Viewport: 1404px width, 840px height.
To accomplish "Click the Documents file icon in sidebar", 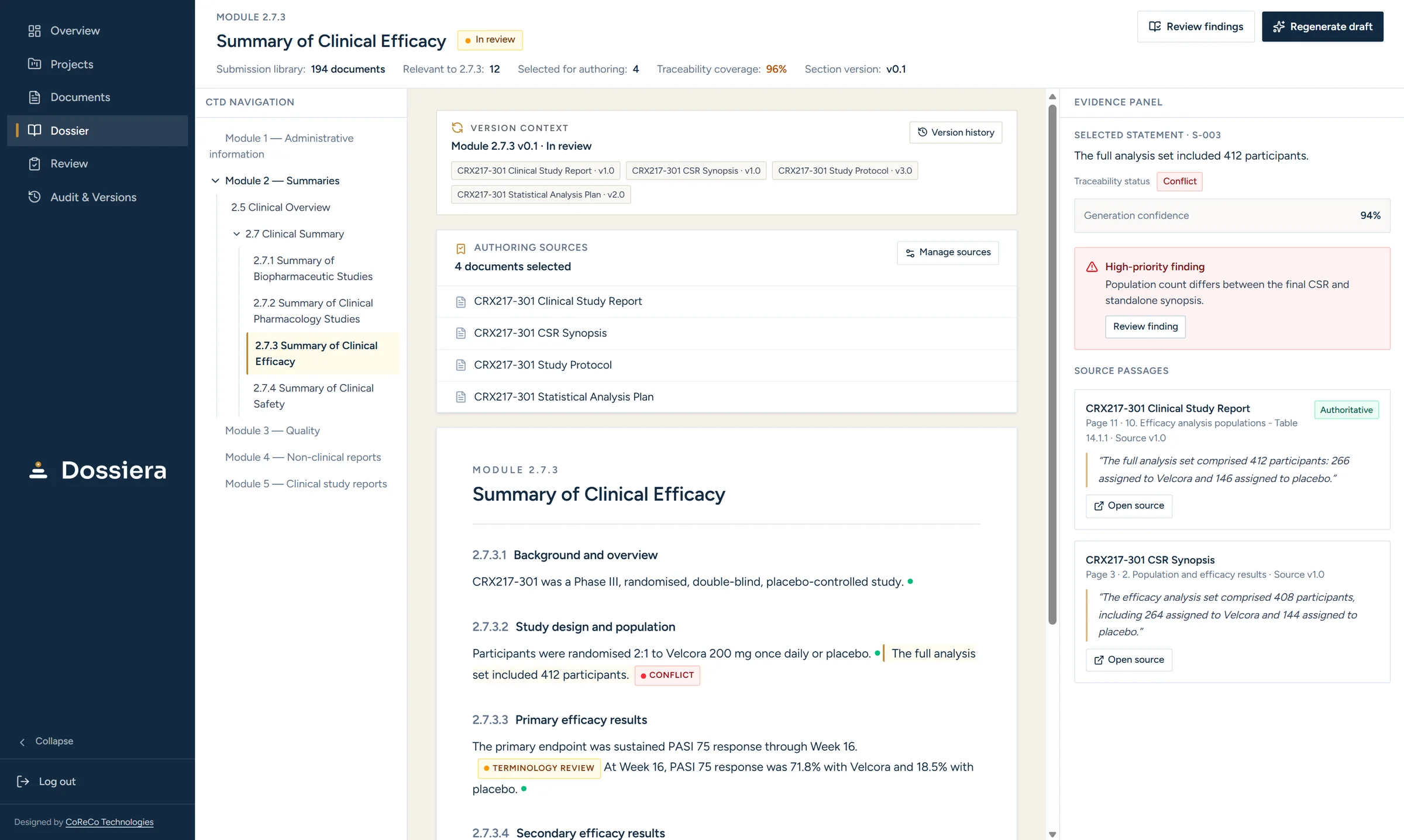I will [x=35, y=97].
